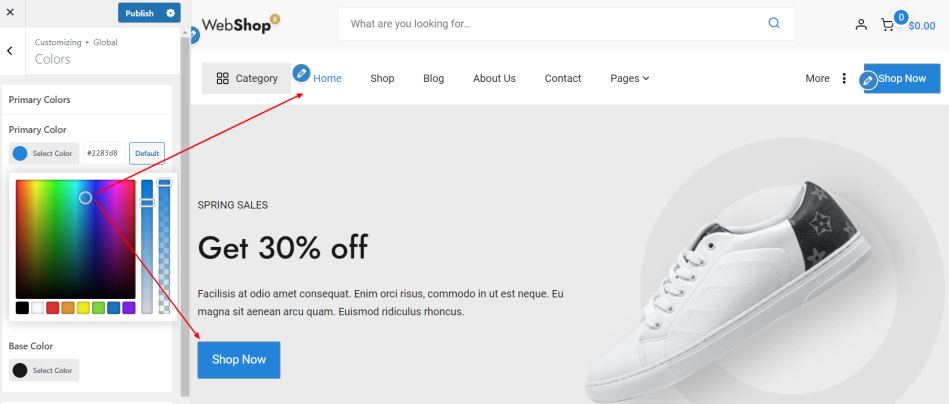The width and height of the screenshot is (949, 404).
Task: Click the search magnifier icon
Action: (774, 24)
